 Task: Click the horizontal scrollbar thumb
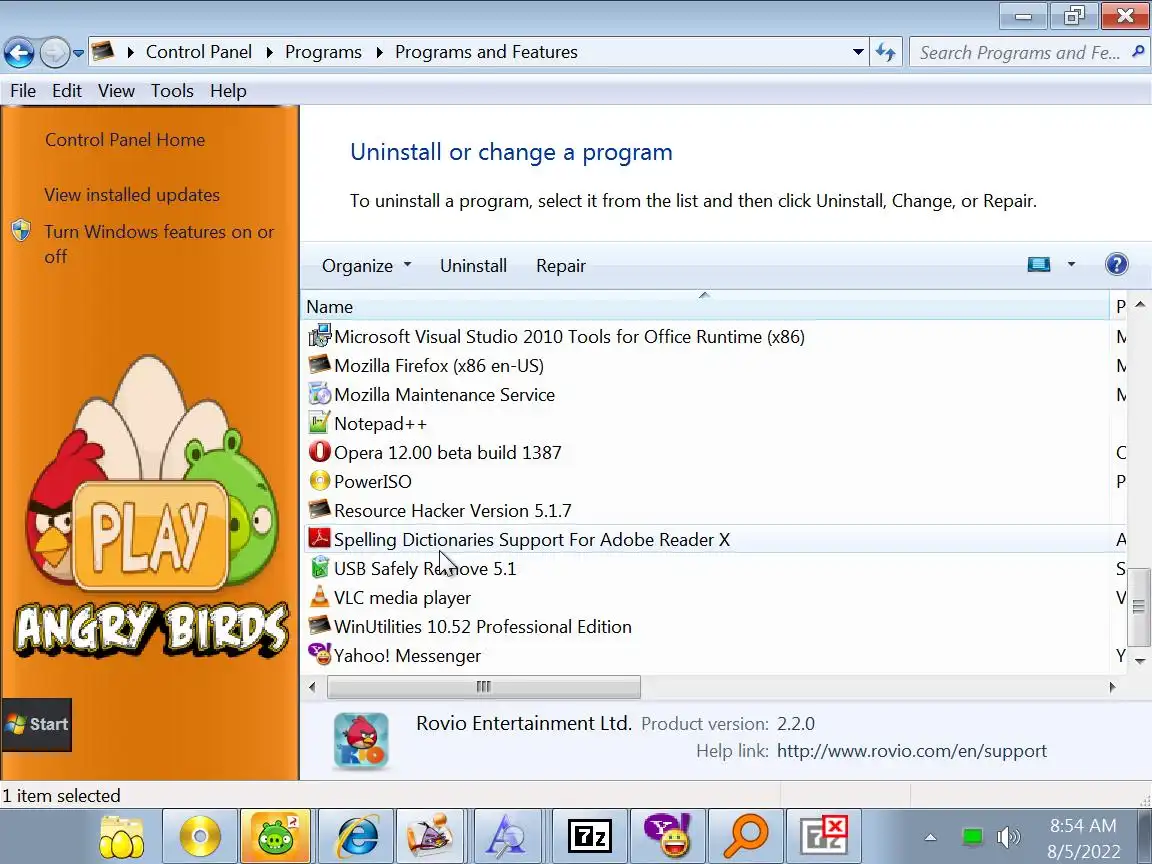483,687
